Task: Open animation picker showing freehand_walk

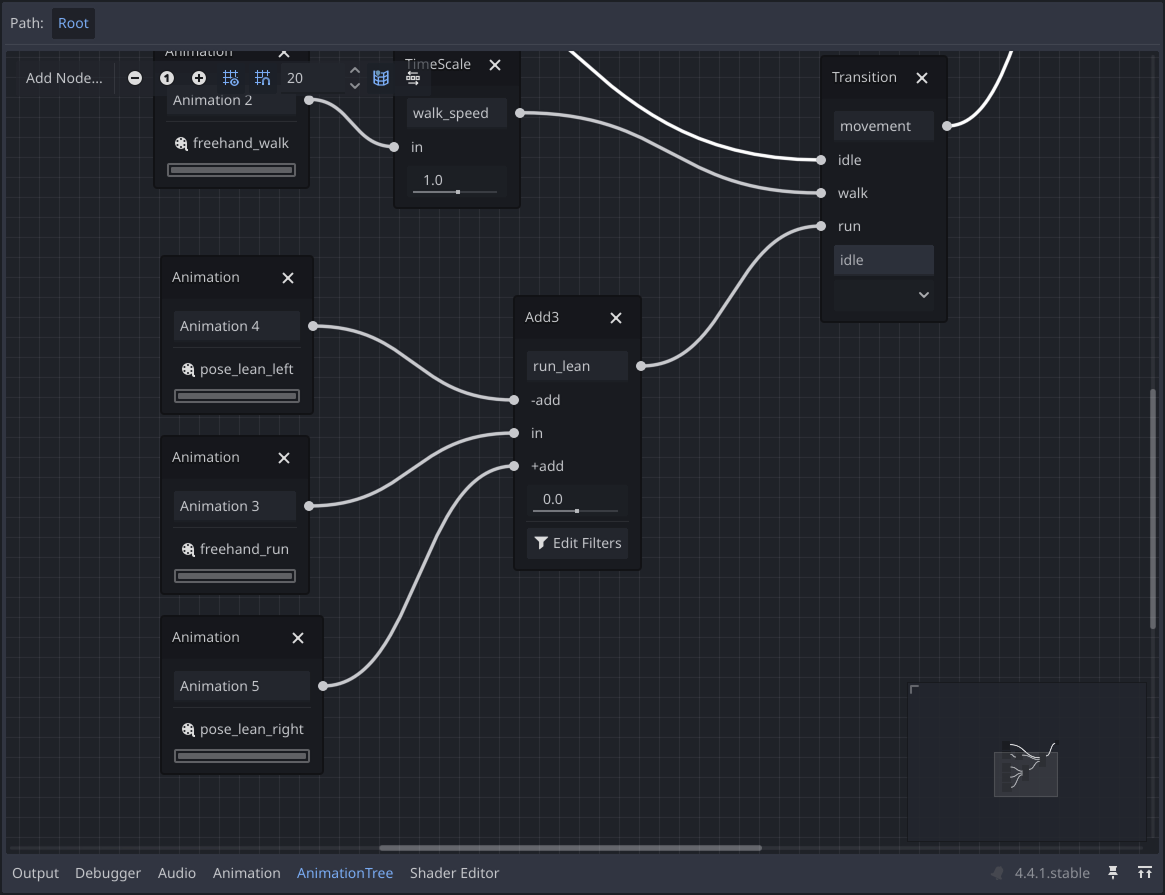Action: pos(232,143)
